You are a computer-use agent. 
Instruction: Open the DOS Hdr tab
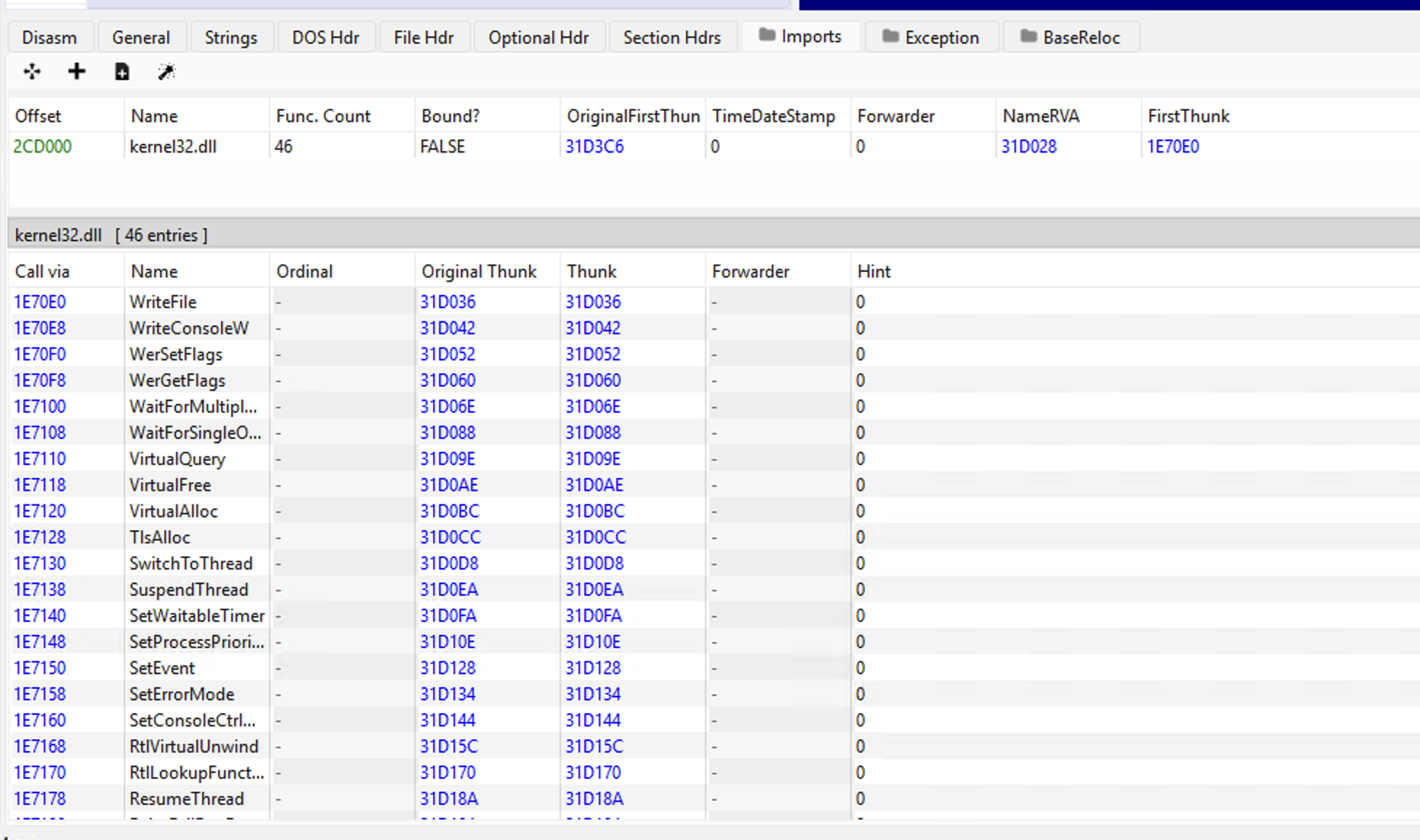pos(326,37)
